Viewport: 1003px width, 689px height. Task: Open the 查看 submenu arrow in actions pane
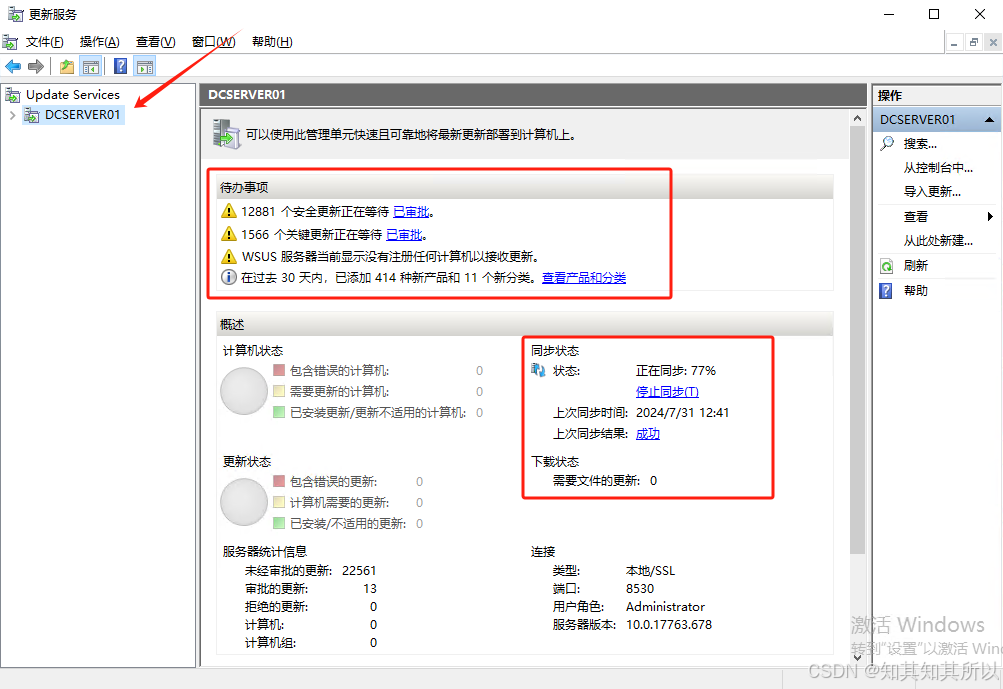(x=990, y=216)
